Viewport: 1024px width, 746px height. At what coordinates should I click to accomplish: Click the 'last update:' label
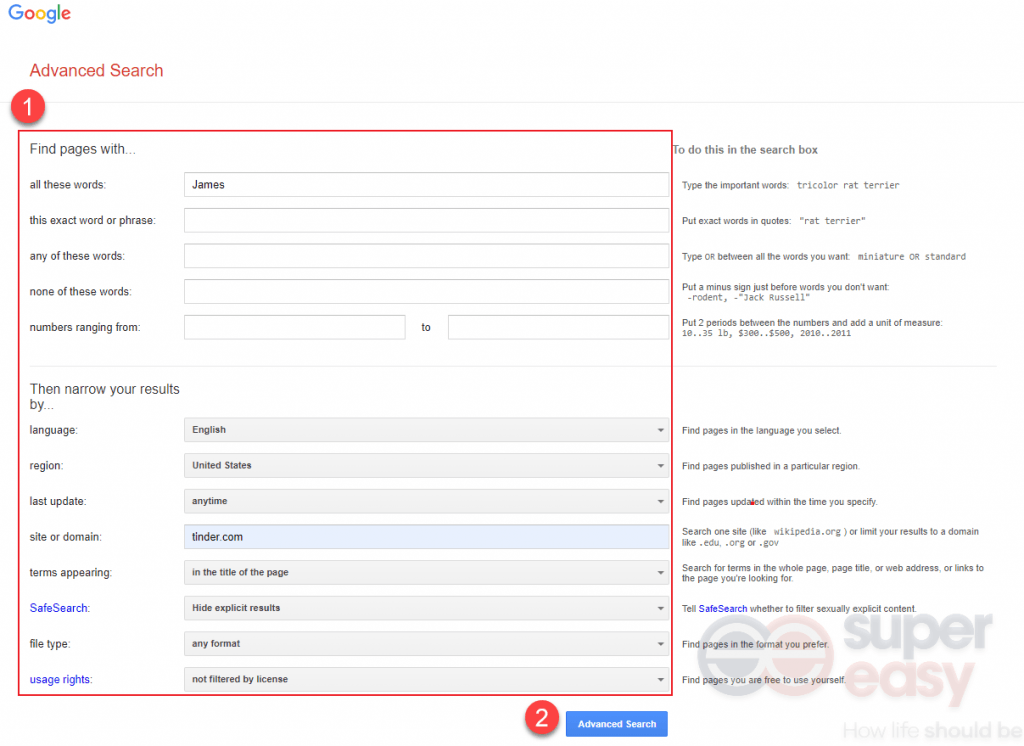coord(57,501)
